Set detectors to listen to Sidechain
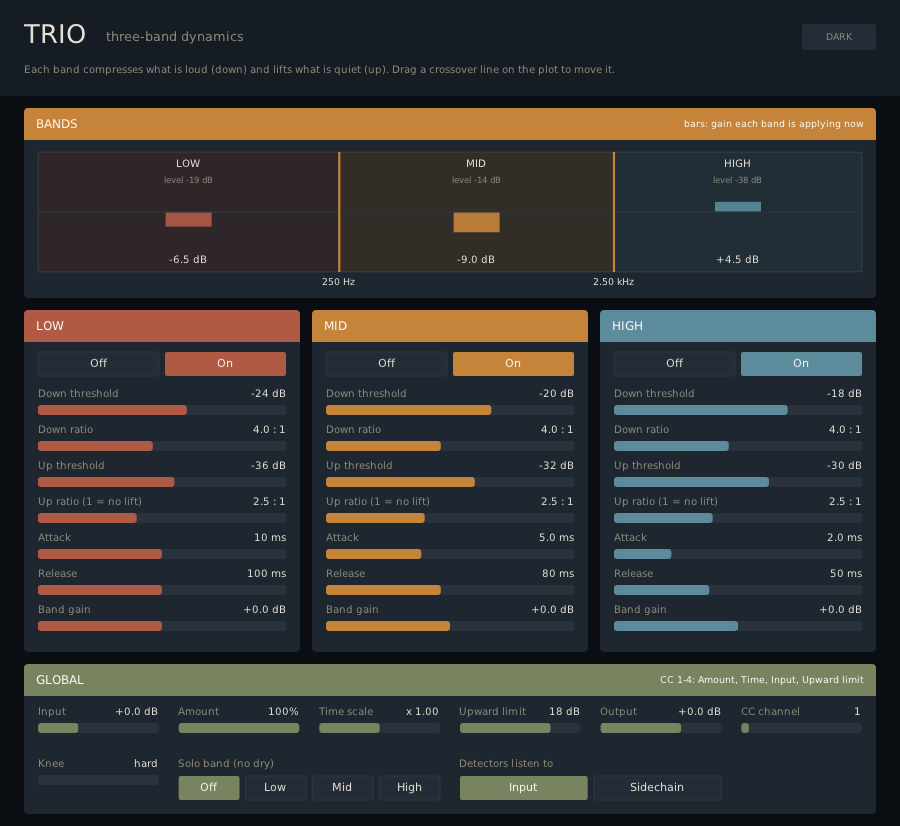 [x=657, y=788]
